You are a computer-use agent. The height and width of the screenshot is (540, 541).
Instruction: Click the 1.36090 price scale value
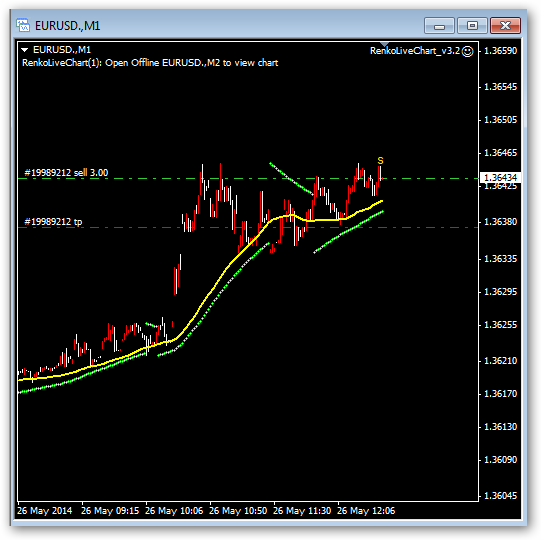click(501, 460)
